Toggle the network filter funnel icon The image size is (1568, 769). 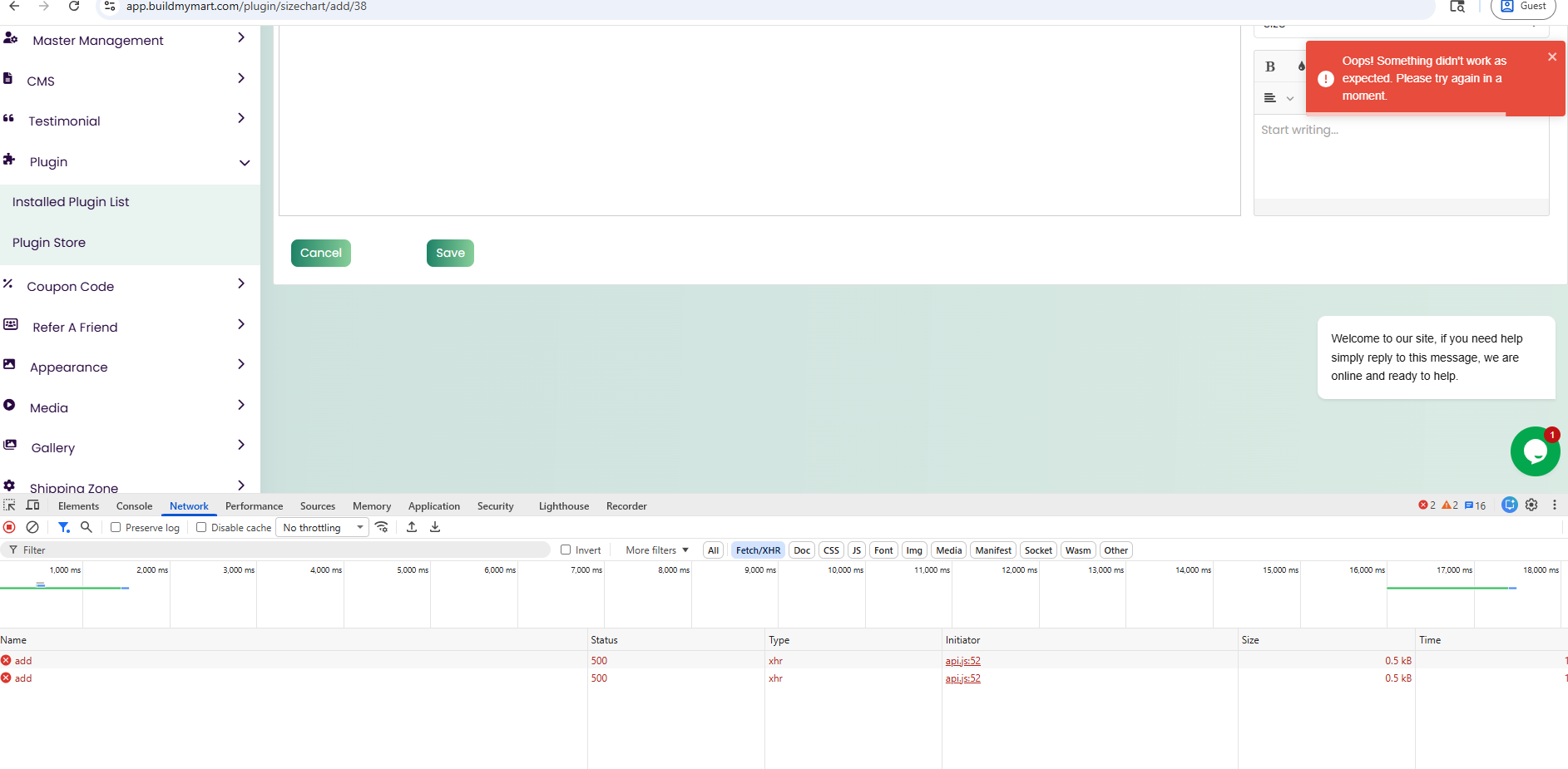point(63,527)
